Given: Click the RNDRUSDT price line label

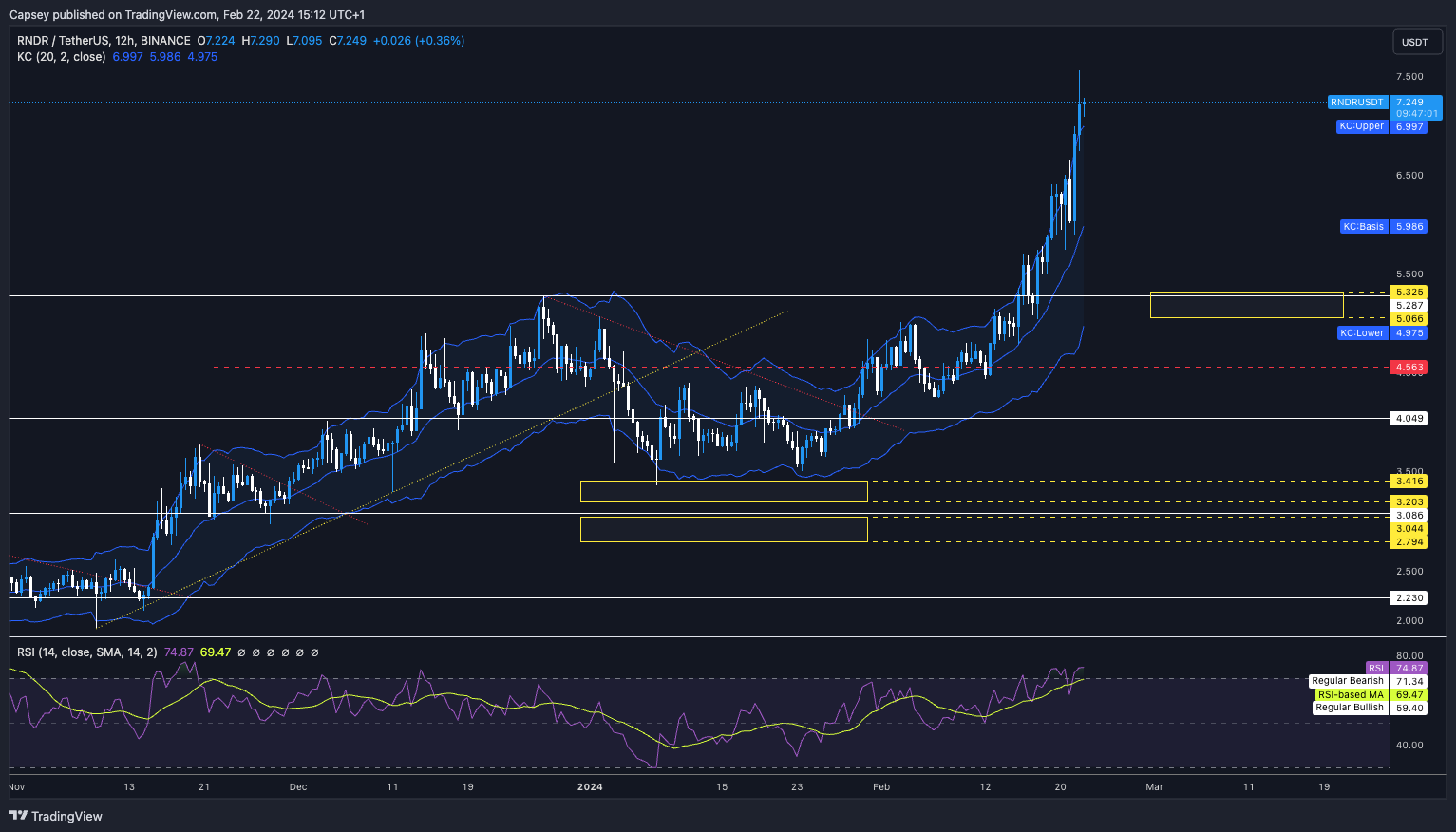Looking at the screenshot, I should click(1356, 103).
